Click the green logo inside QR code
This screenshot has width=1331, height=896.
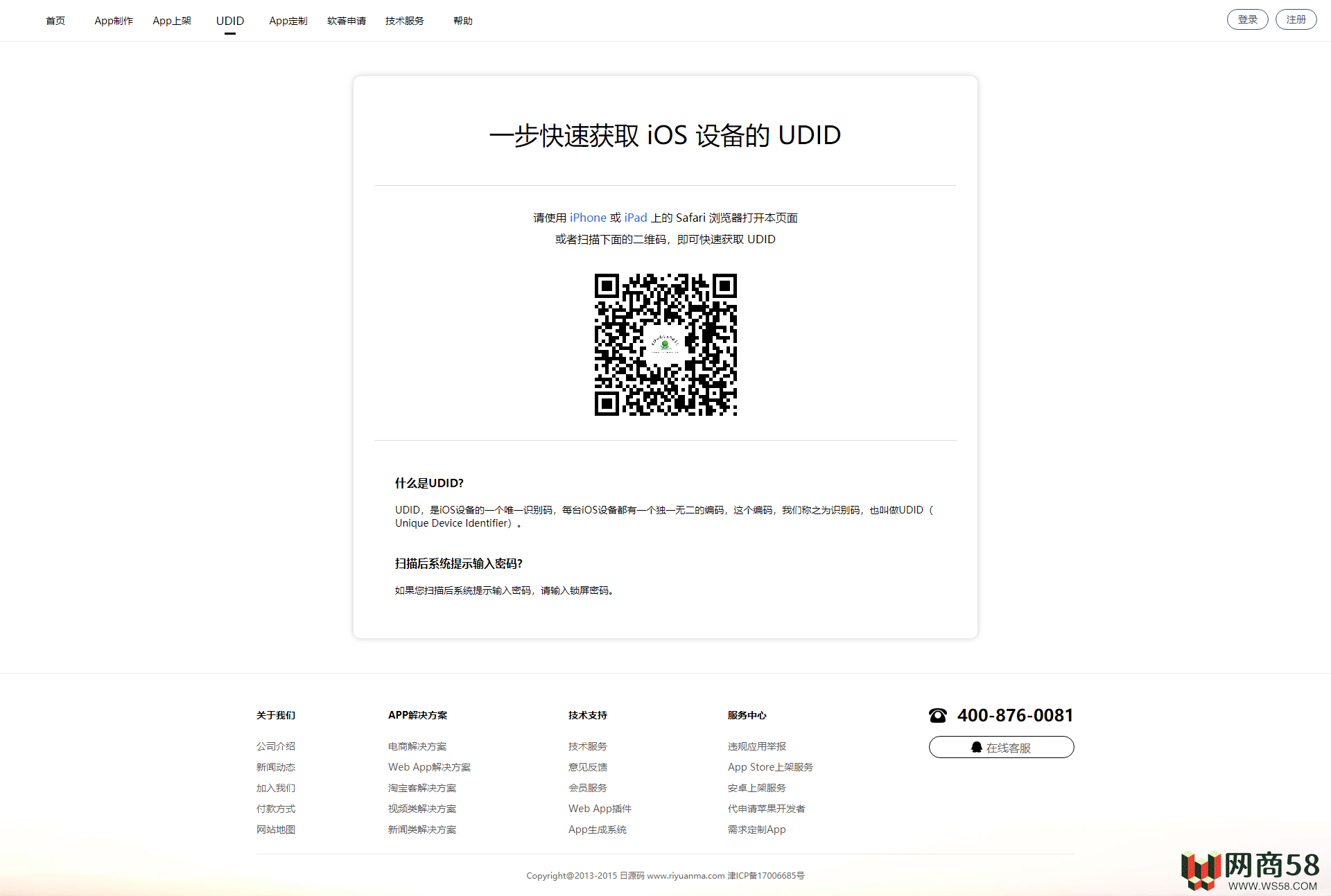pos(665,344)
